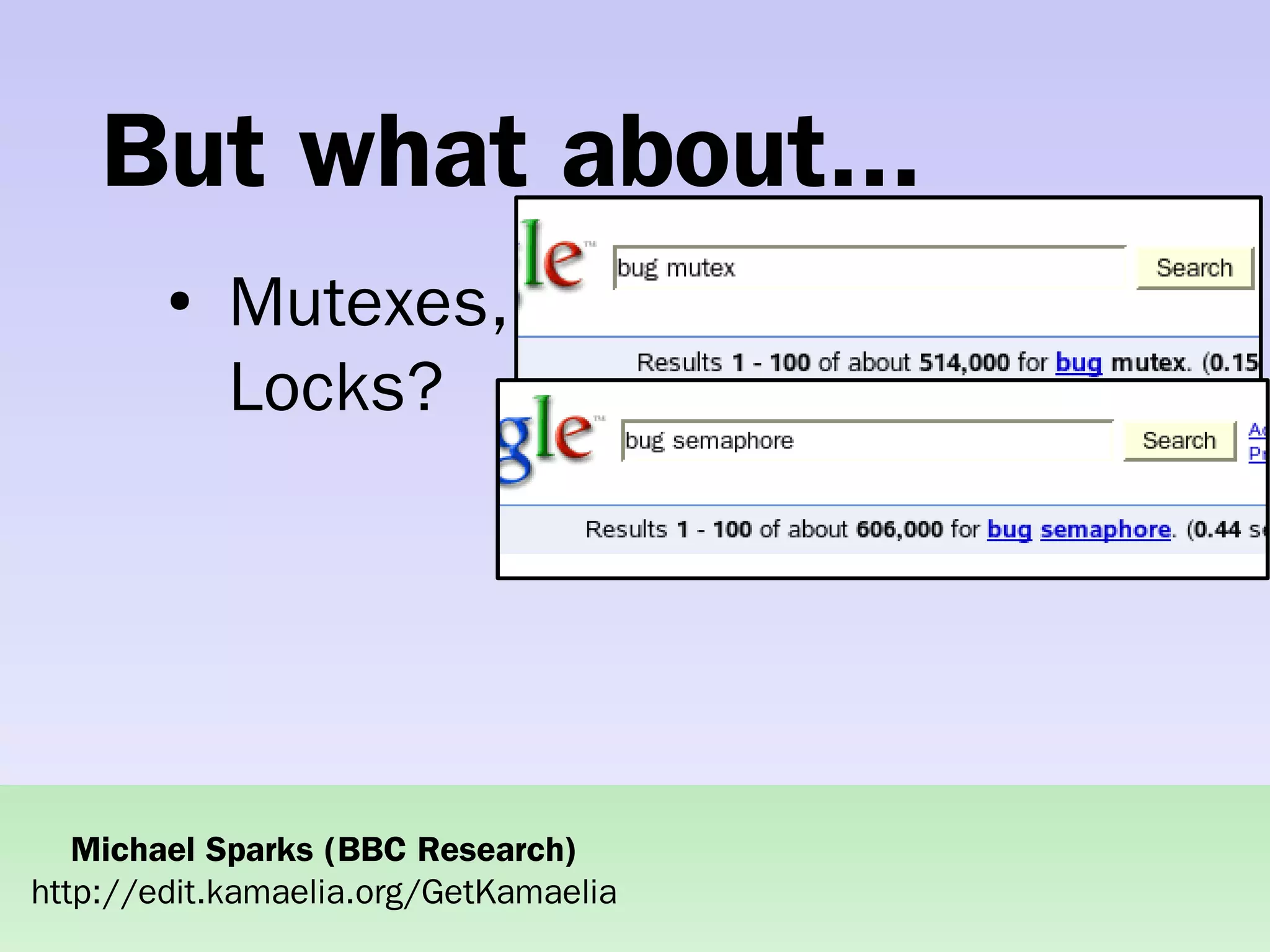Open 'bug' link in mutex results line
1270x952 pixels.
[x=1078, y=363]
